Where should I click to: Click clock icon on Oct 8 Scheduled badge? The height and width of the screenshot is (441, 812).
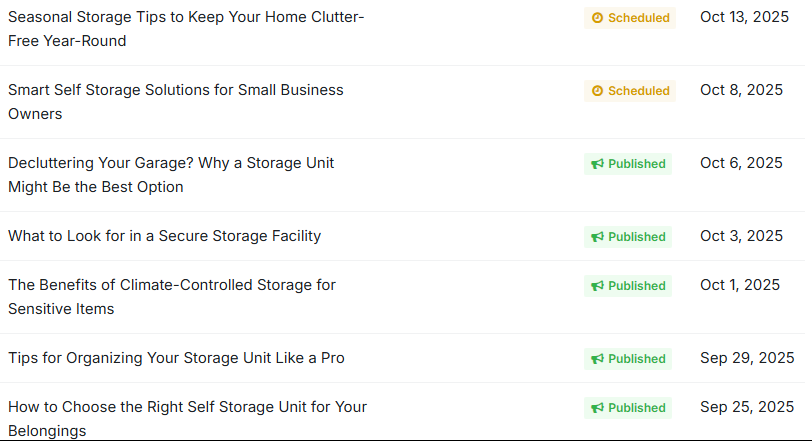point(598,91)
